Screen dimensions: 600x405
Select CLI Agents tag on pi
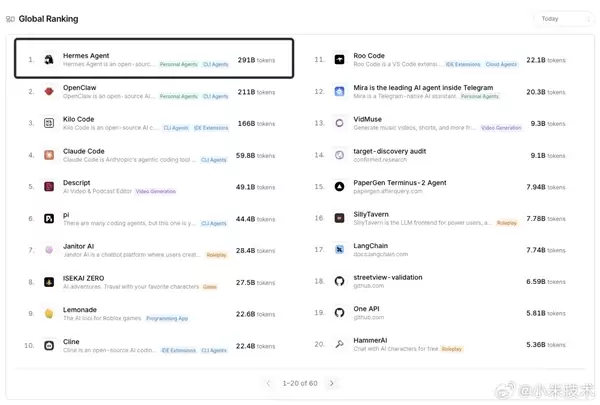(x=214, y=224)
